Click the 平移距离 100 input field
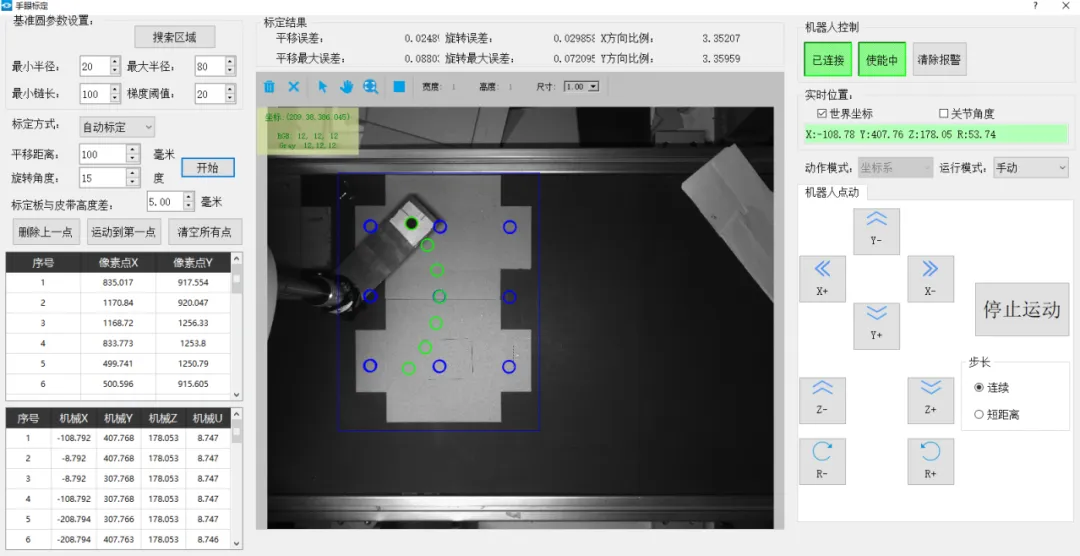The width and height of the screenshot is (1080, 556). coord(103,153)
